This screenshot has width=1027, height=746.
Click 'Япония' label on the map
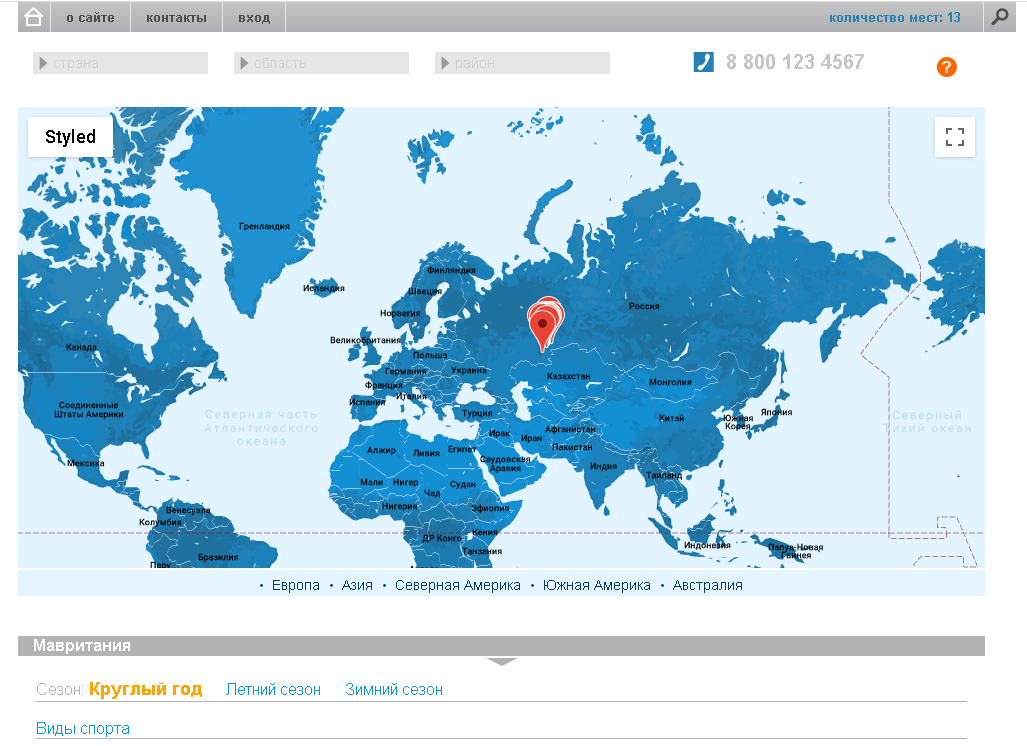click(x=776, y=412)
